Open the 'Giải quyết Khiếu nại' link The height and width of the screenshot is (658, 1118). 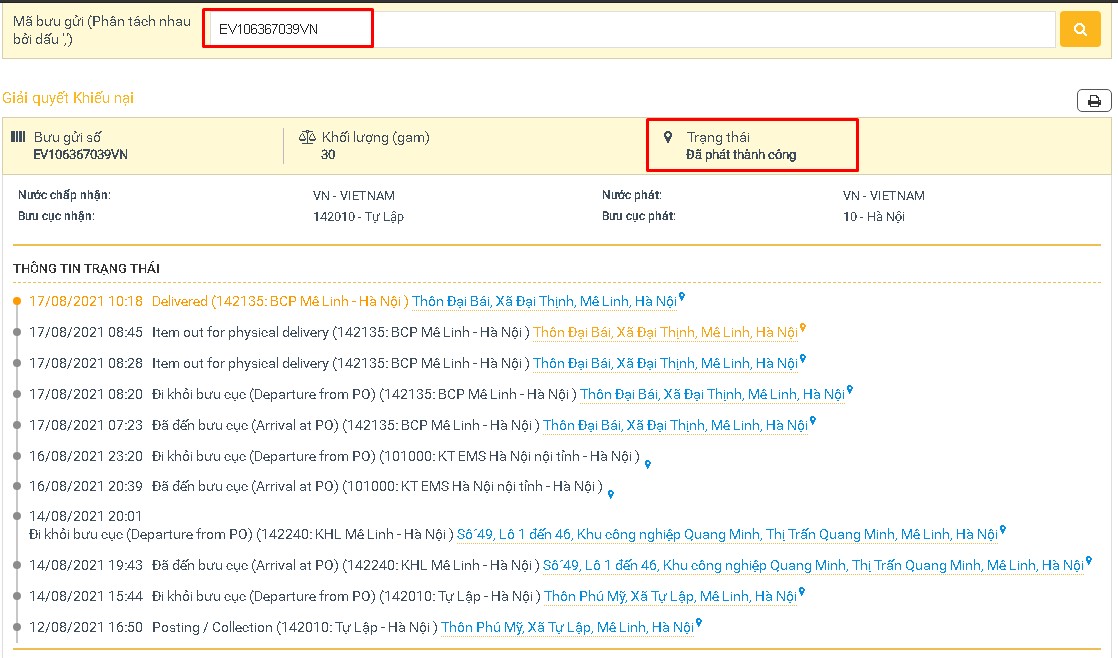tap(68, 98)
